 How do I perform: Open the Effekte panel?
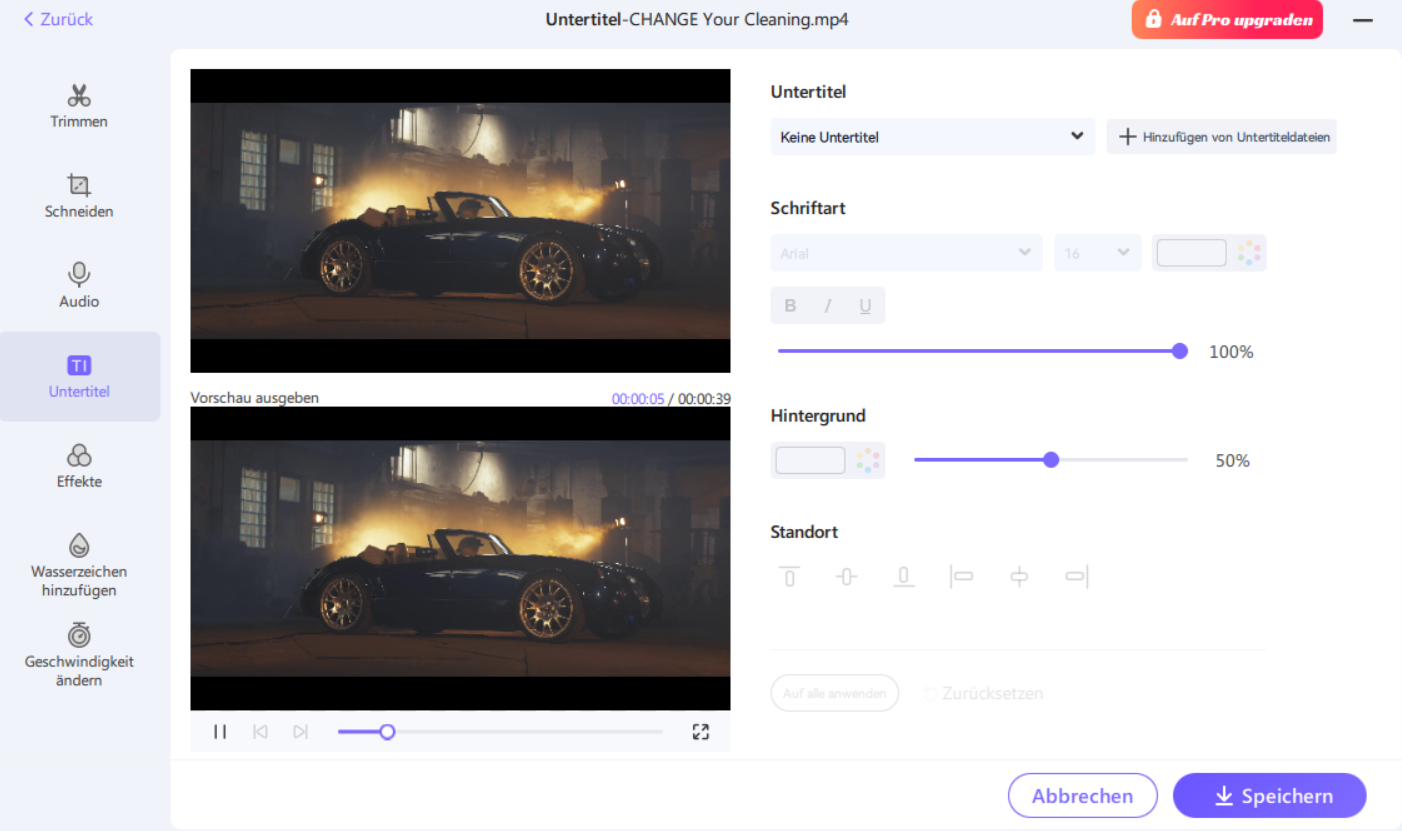tap(79, 466)
